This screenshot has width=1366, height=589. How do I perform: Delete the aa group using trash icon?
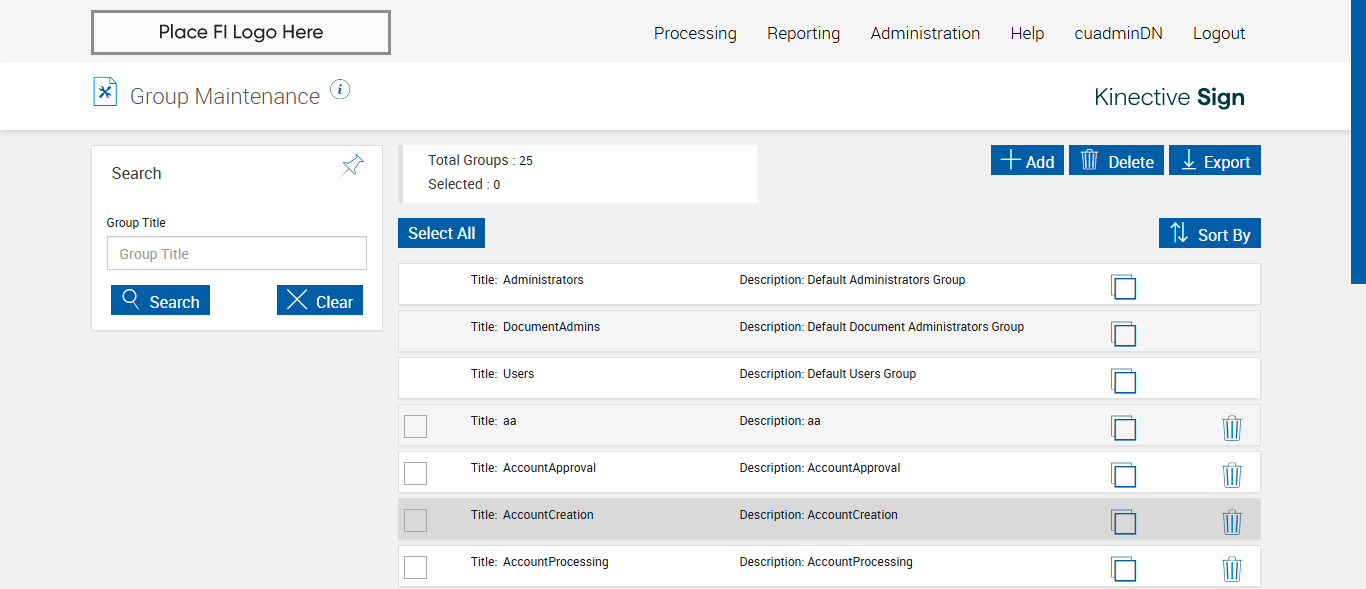1232,428
